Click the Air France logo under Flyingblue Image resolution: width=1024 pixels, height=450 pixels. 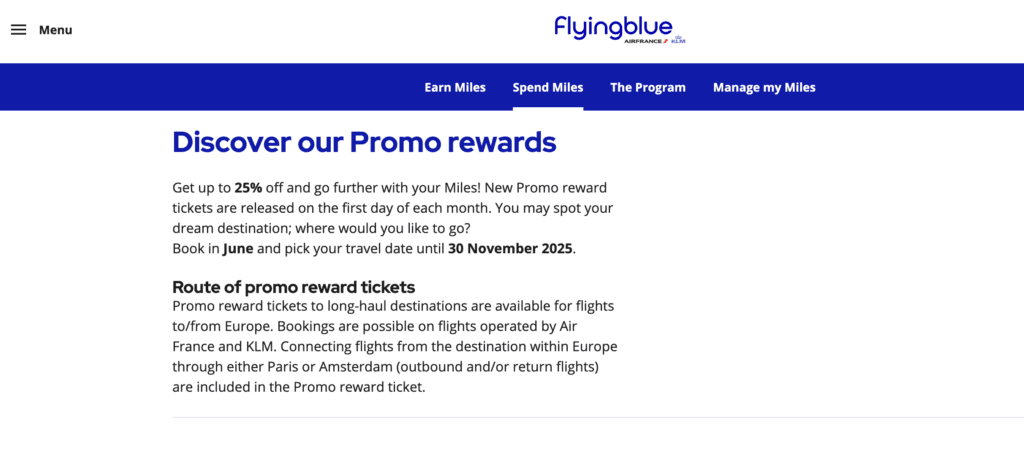pyautogui.click(x=646, y=41)
